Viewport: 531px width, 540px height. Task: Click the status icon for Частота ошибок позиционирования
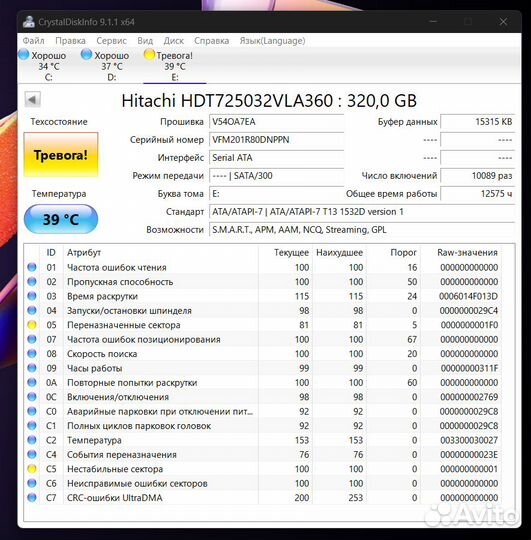[x=32, y=339]
